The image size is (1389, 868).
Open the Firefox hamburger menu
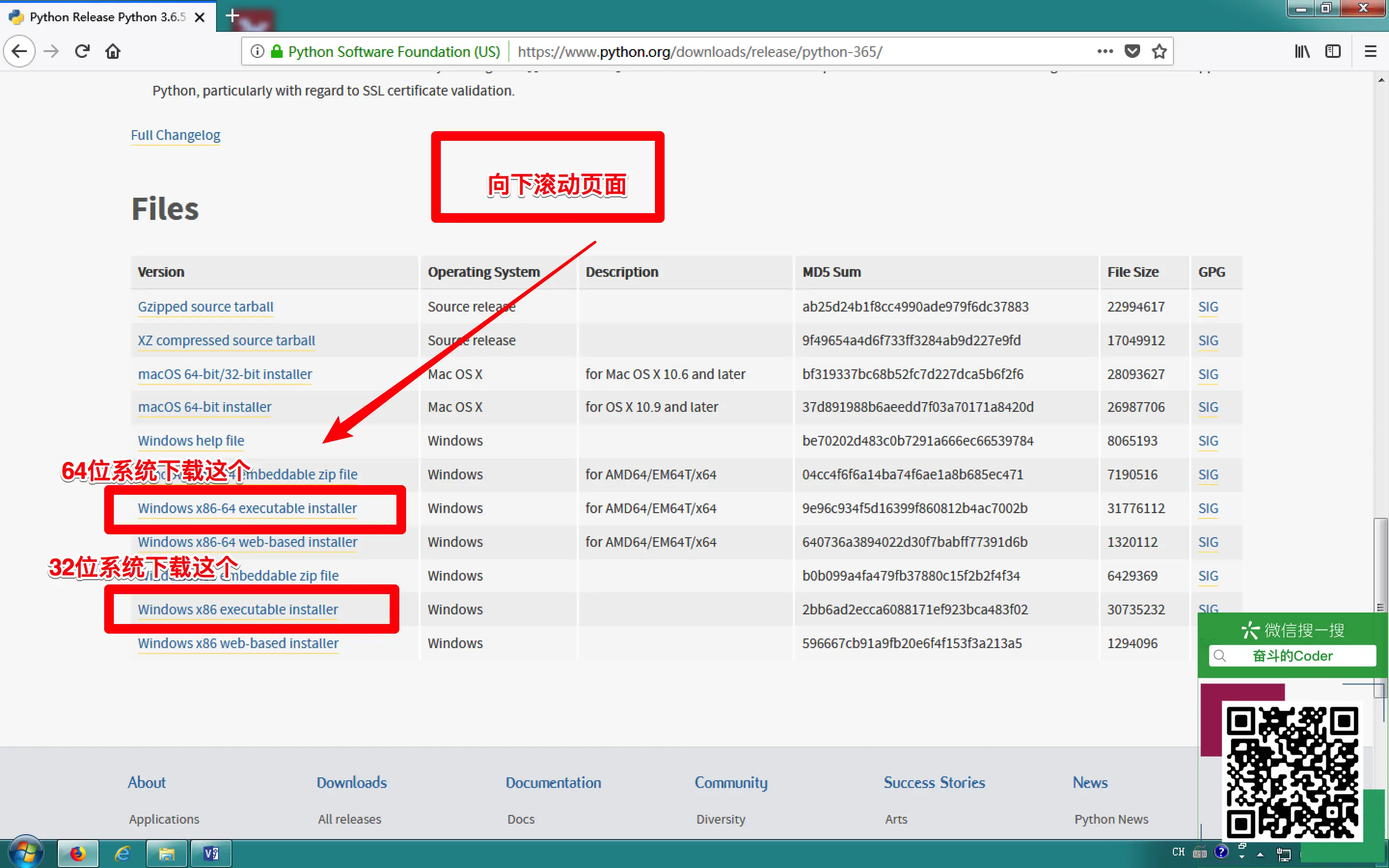pos(1370,52)
